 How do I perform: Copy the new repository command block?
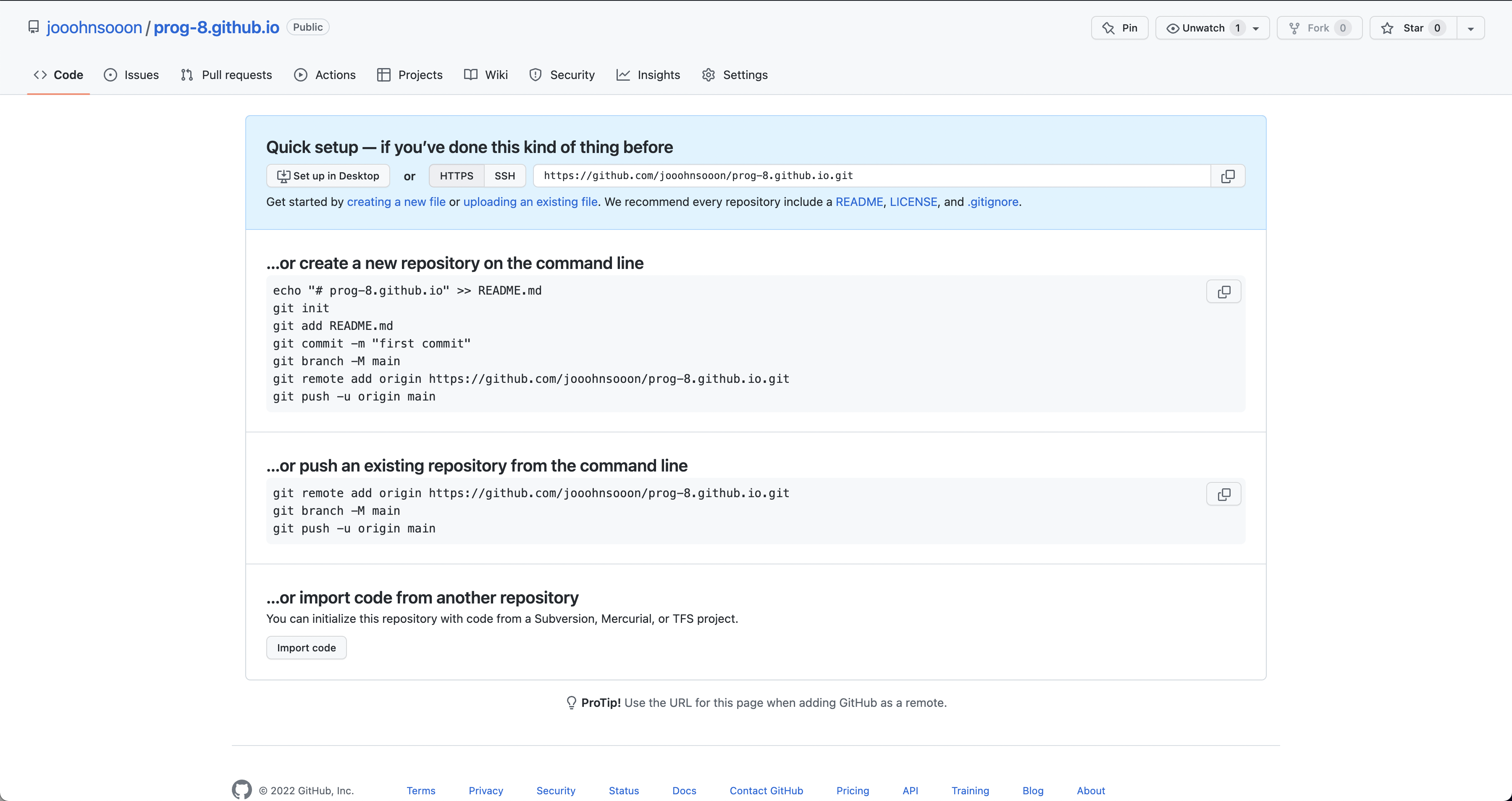click(x=1223, y=292)
